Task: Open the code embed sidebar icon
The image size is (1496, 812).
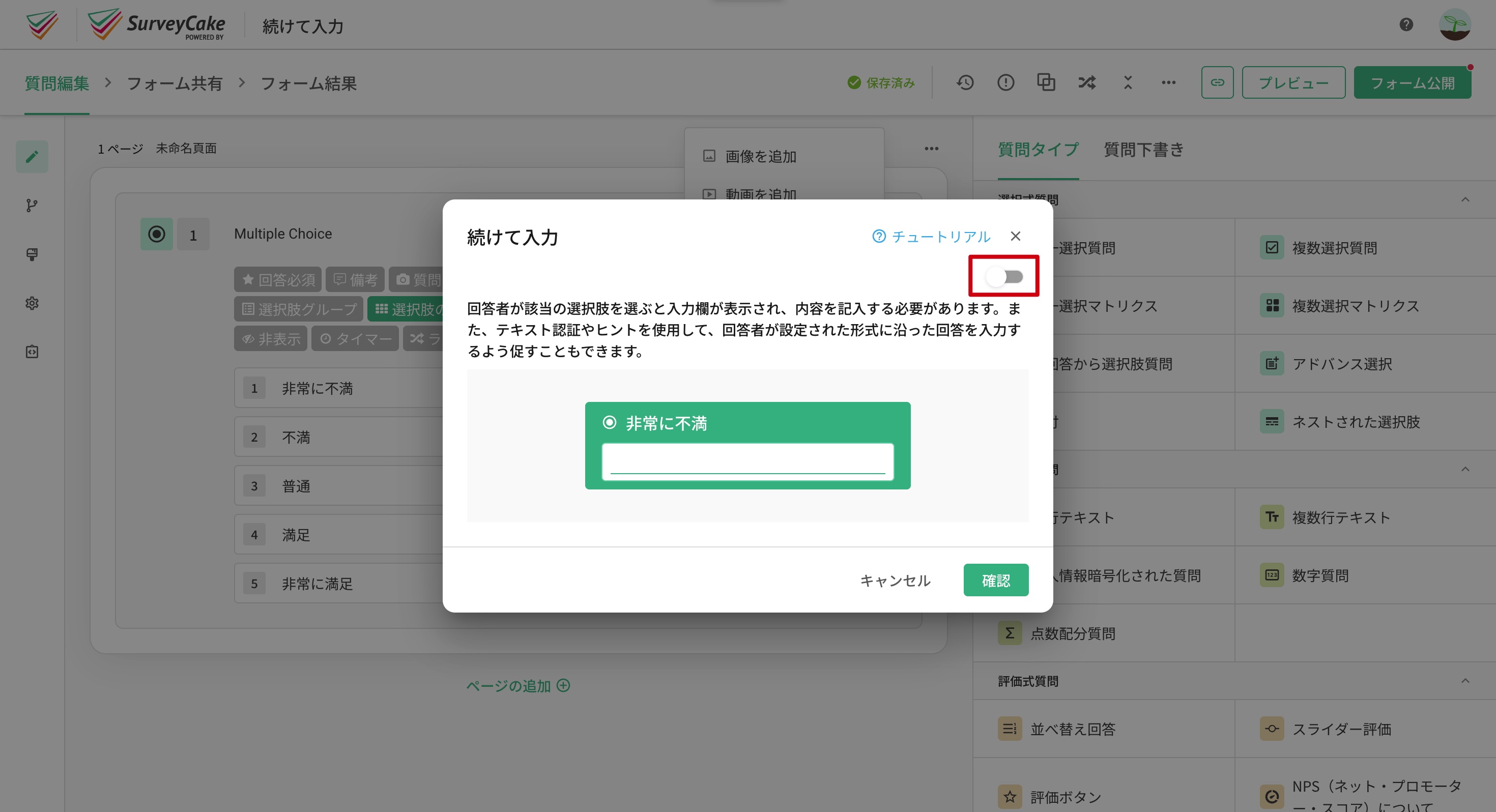Action: 32,352
